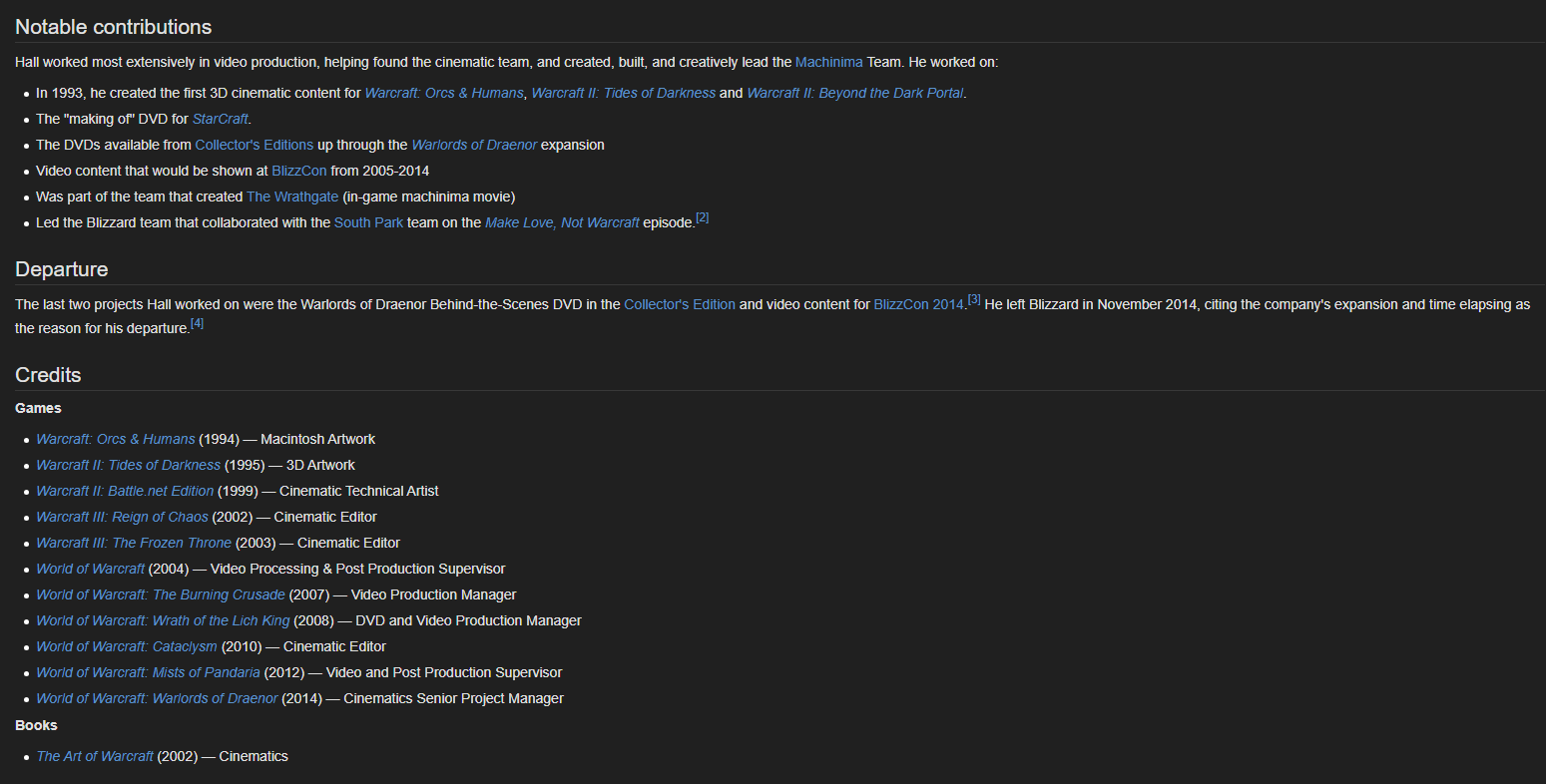Click the 'Macintosh Artwork' credit text
The image size is (1546, 784).
318,439
